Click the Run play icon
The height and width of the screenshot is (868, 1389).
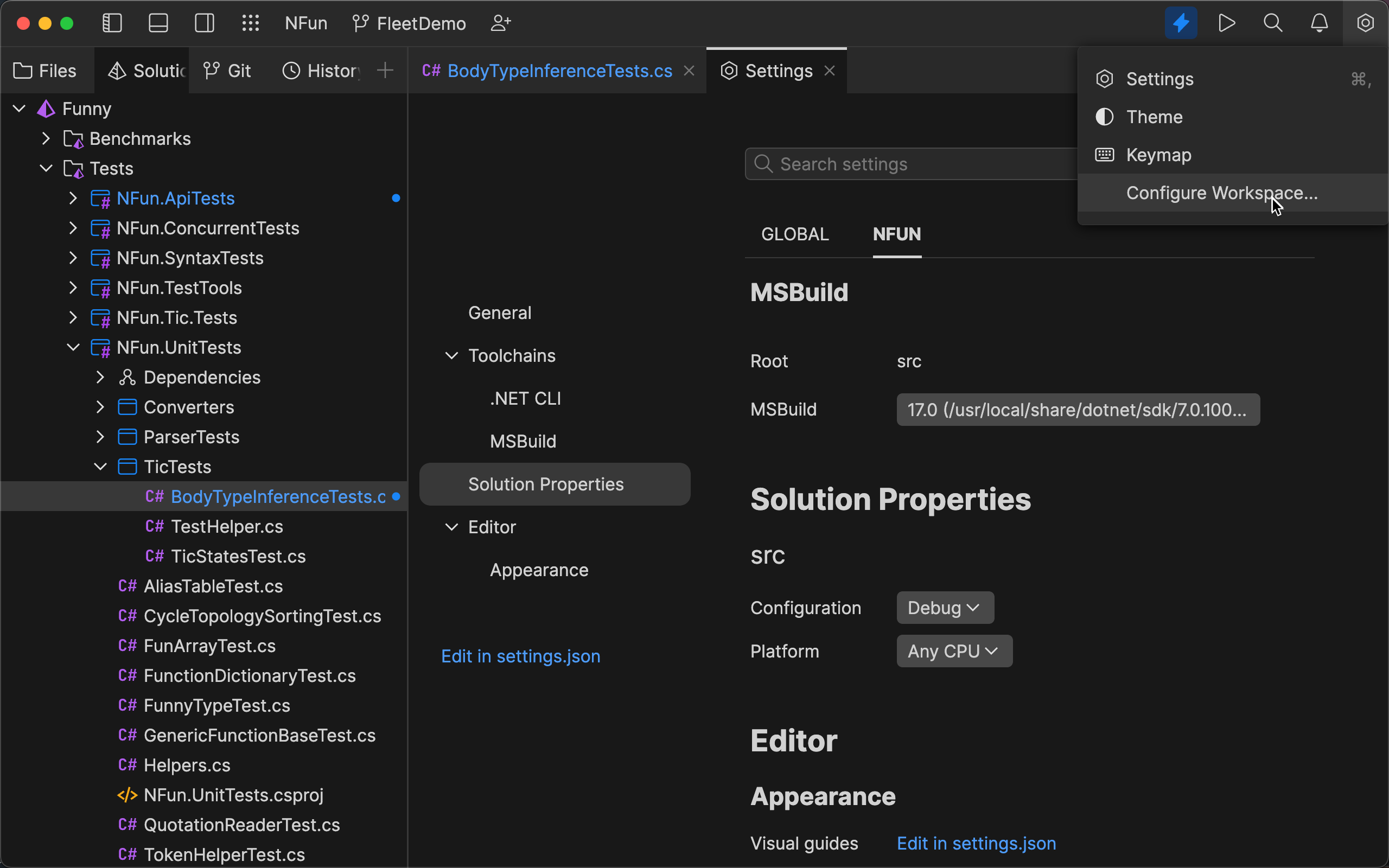click(x=1227, y=23)
